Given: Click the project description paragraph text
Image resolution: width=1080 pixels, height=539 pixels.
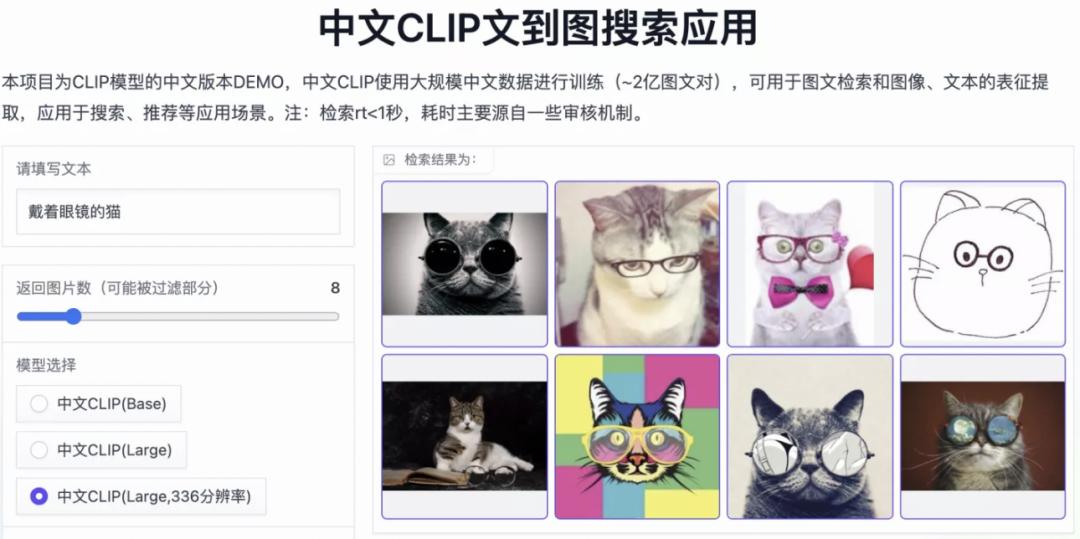Looking at the screenshot, I should pos(525,98).
